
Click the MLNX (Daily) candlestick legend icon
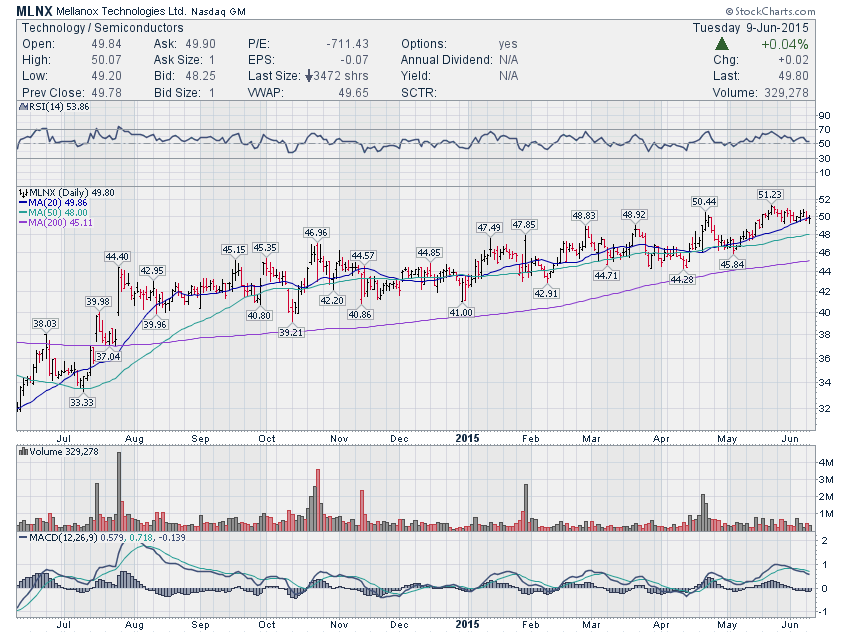[23, 192]
